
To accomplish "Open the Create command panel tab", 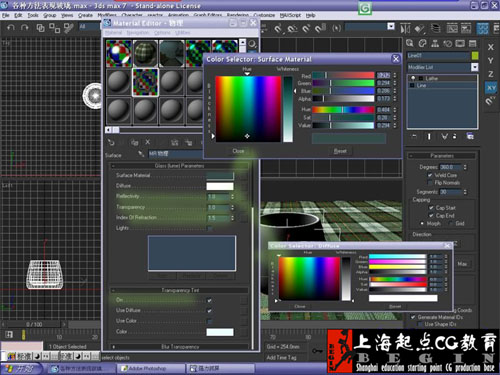I will 410,43.
